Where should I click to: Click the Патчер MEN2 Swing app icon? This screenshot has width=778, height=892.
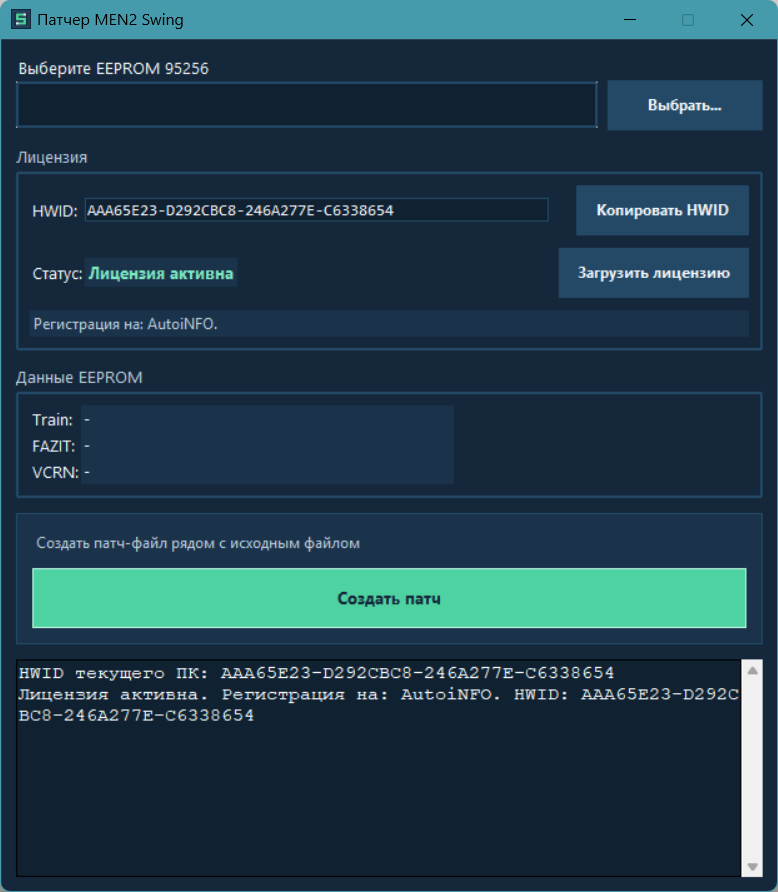[x=20, y=20]
